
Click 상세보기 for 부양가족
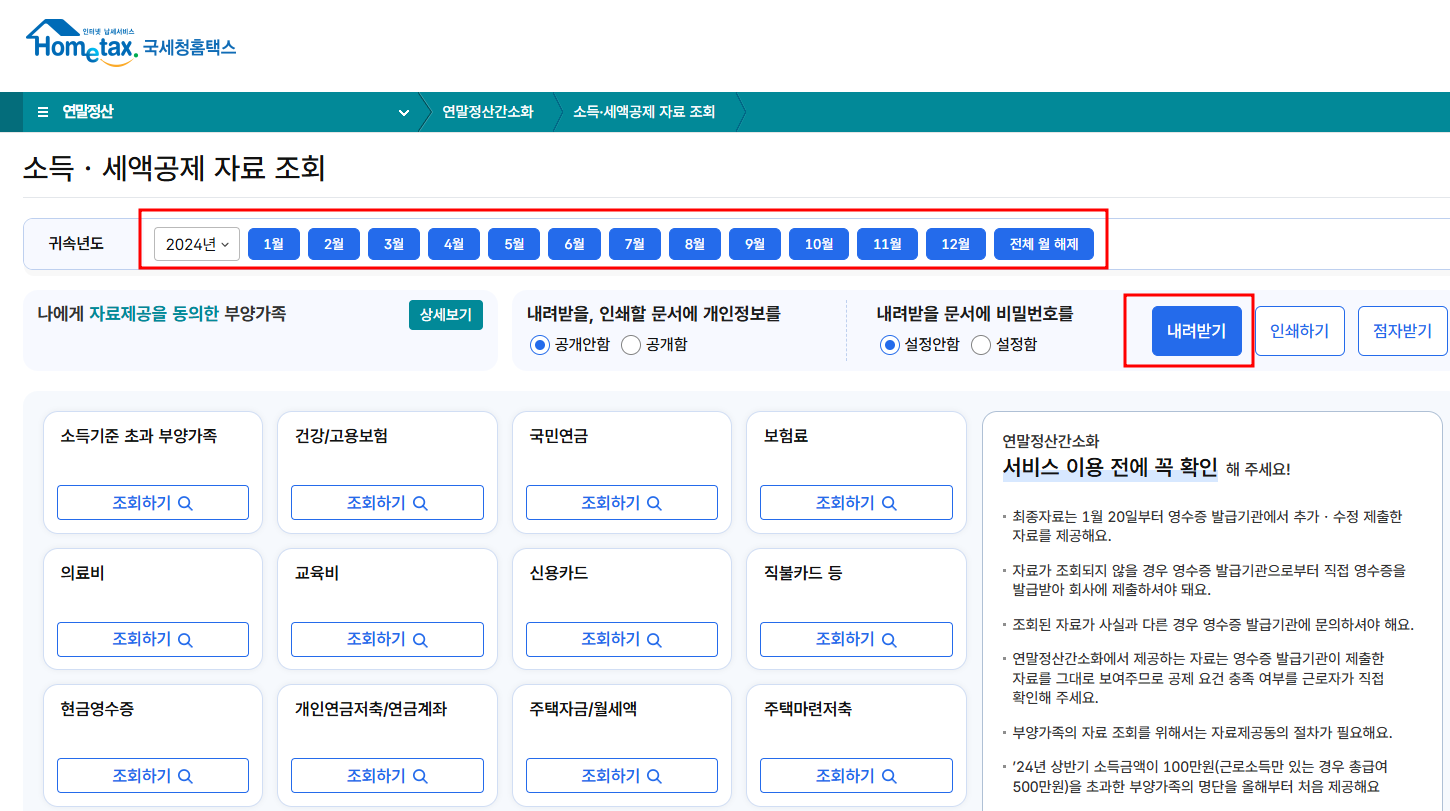click(x=446, y=314)
